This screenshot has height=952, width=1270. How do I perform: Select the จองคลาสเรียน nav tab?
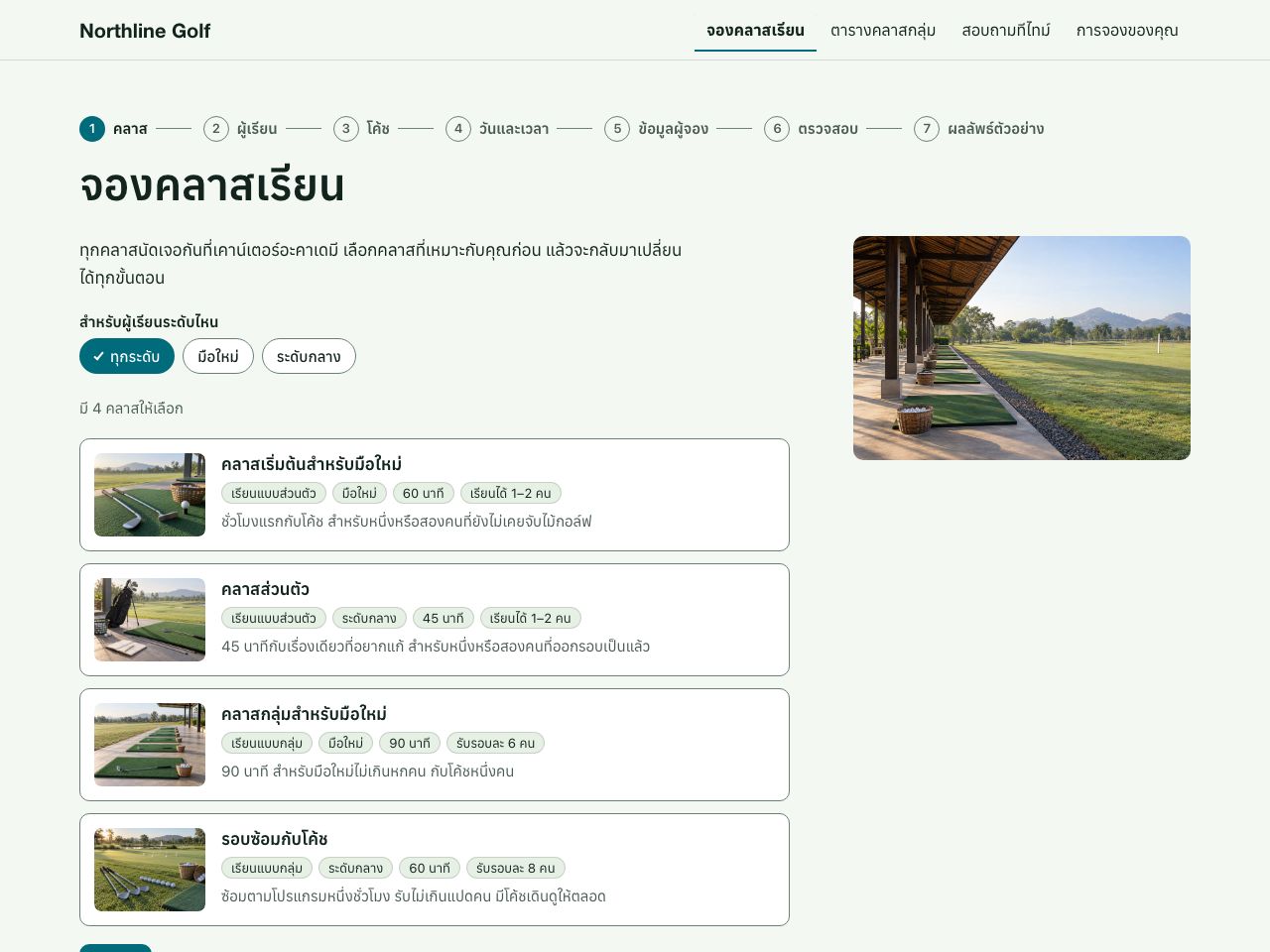(x=755, y=31)
